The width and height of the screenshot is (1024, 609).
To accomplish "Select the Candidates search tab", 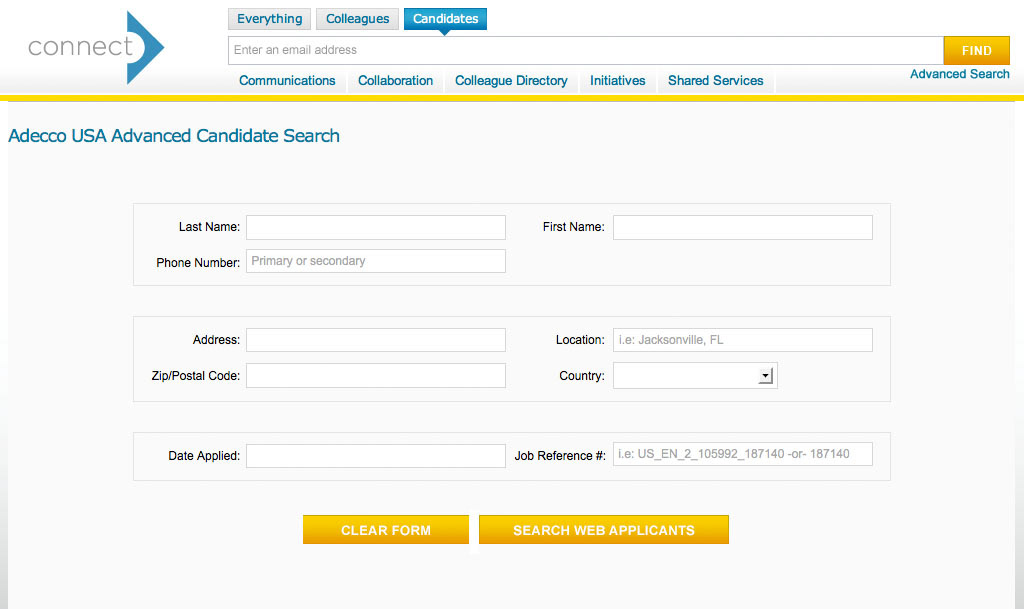I will (445, 19).
